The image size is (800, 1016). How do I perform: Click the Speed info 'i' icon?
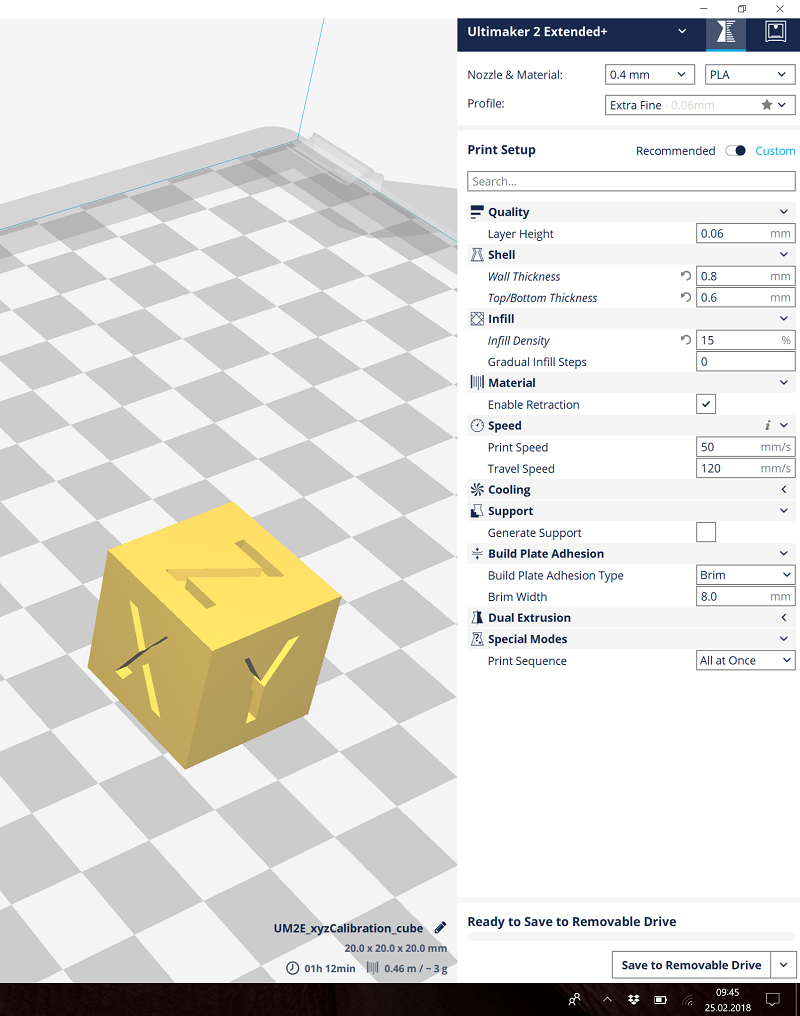tap(767, 425)
